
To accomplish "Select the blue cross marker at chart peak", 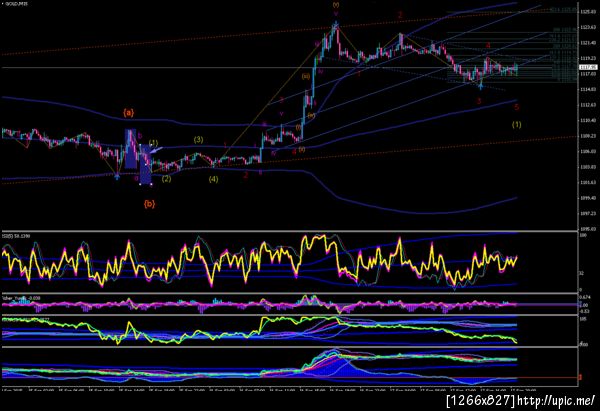I will 336,25.
